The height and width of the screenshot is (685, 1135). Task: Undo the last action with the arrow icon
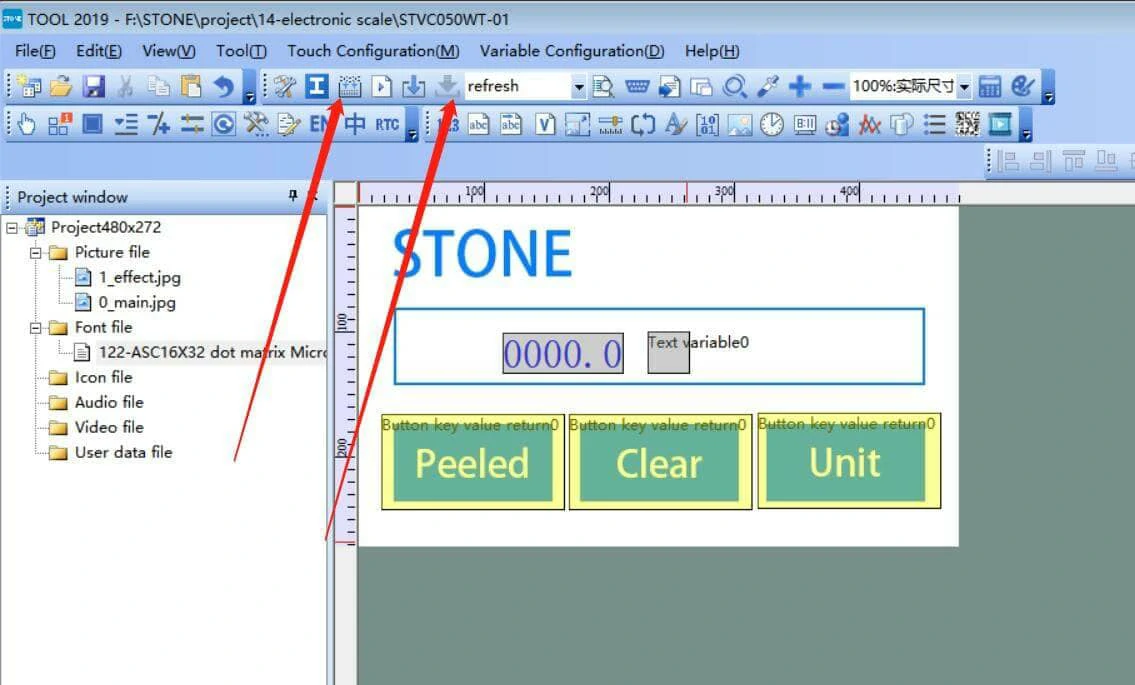(223, 86)
